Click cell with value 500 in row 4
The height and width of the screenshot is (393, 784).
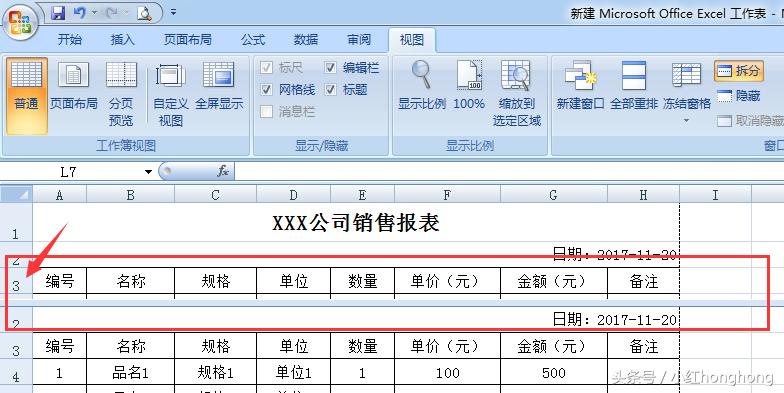554,372
